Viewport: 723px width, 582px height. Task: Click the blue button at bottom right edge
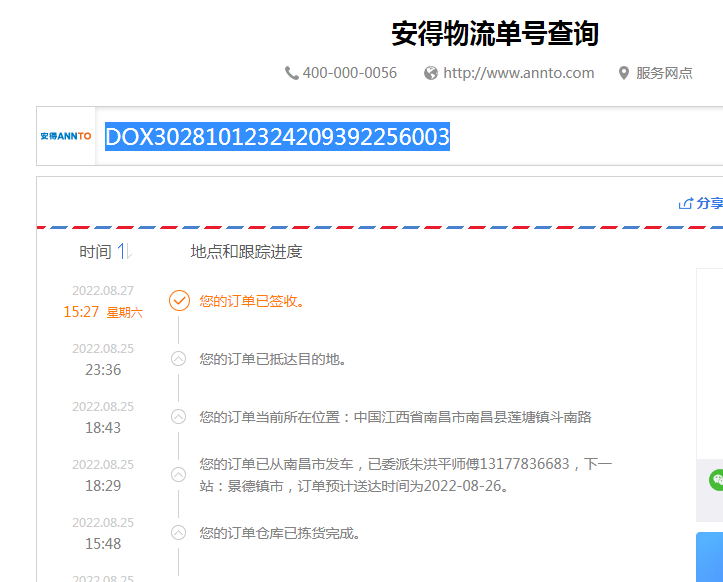pyautogui.click(x=710, y=557)
